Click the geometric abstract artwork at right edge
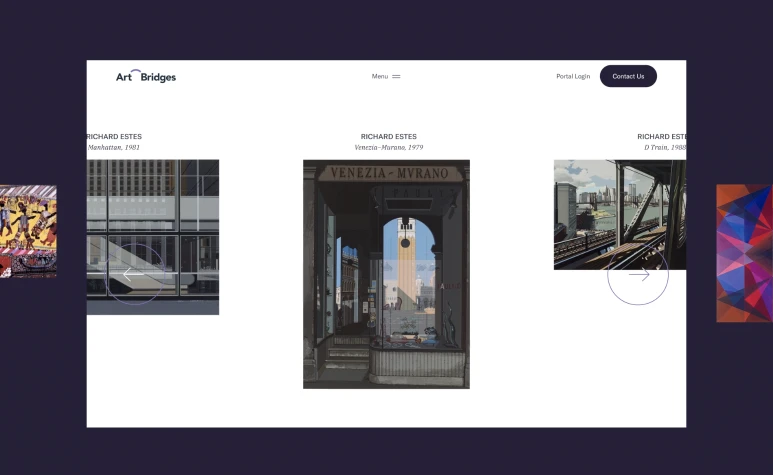 tap(744, 253)
